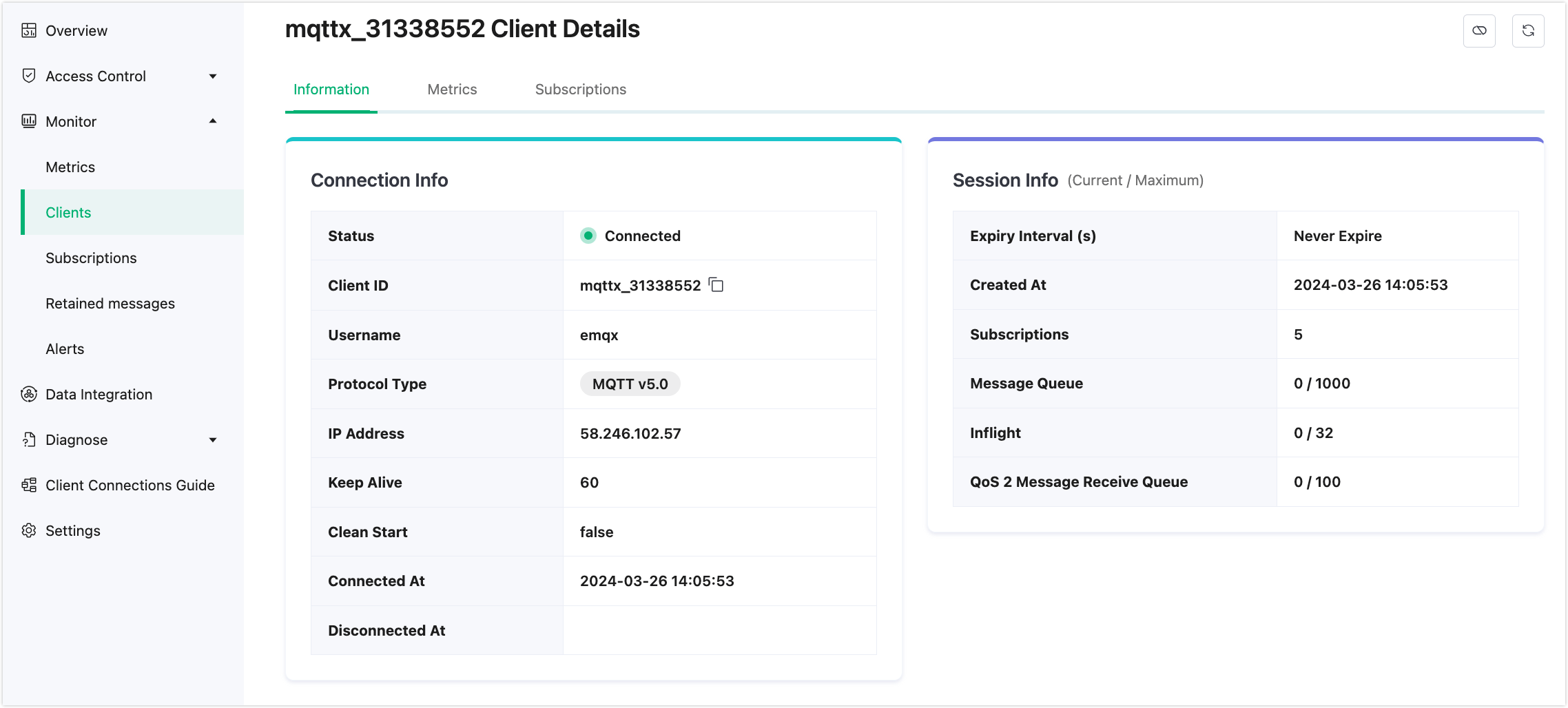
Task: Click the disconnect client button at top right
Action: tap(1479, 31)
